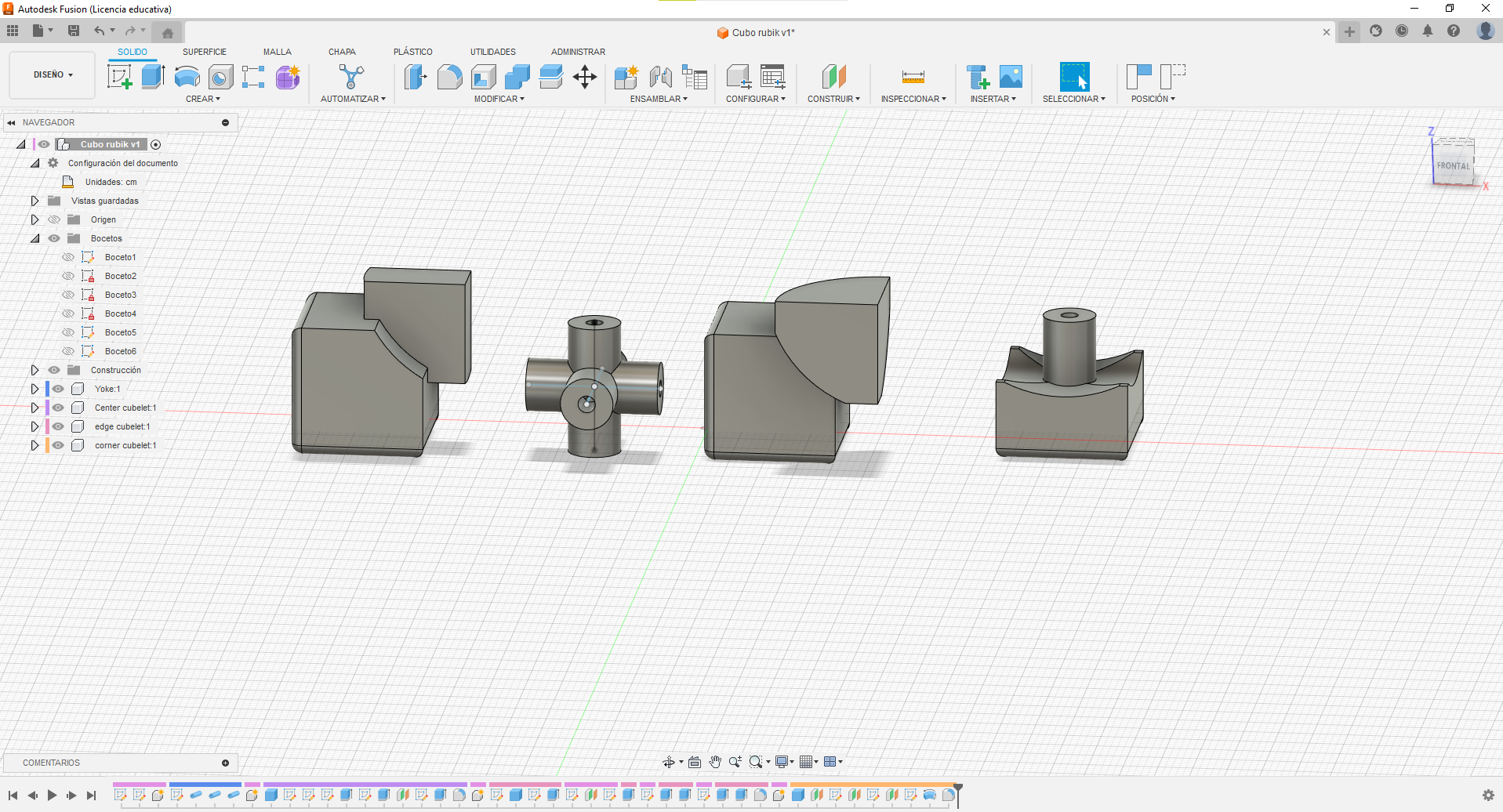This screenshot has width=1503, height=812.
Task: Expand the Origen folder
Action: [34, 219]
